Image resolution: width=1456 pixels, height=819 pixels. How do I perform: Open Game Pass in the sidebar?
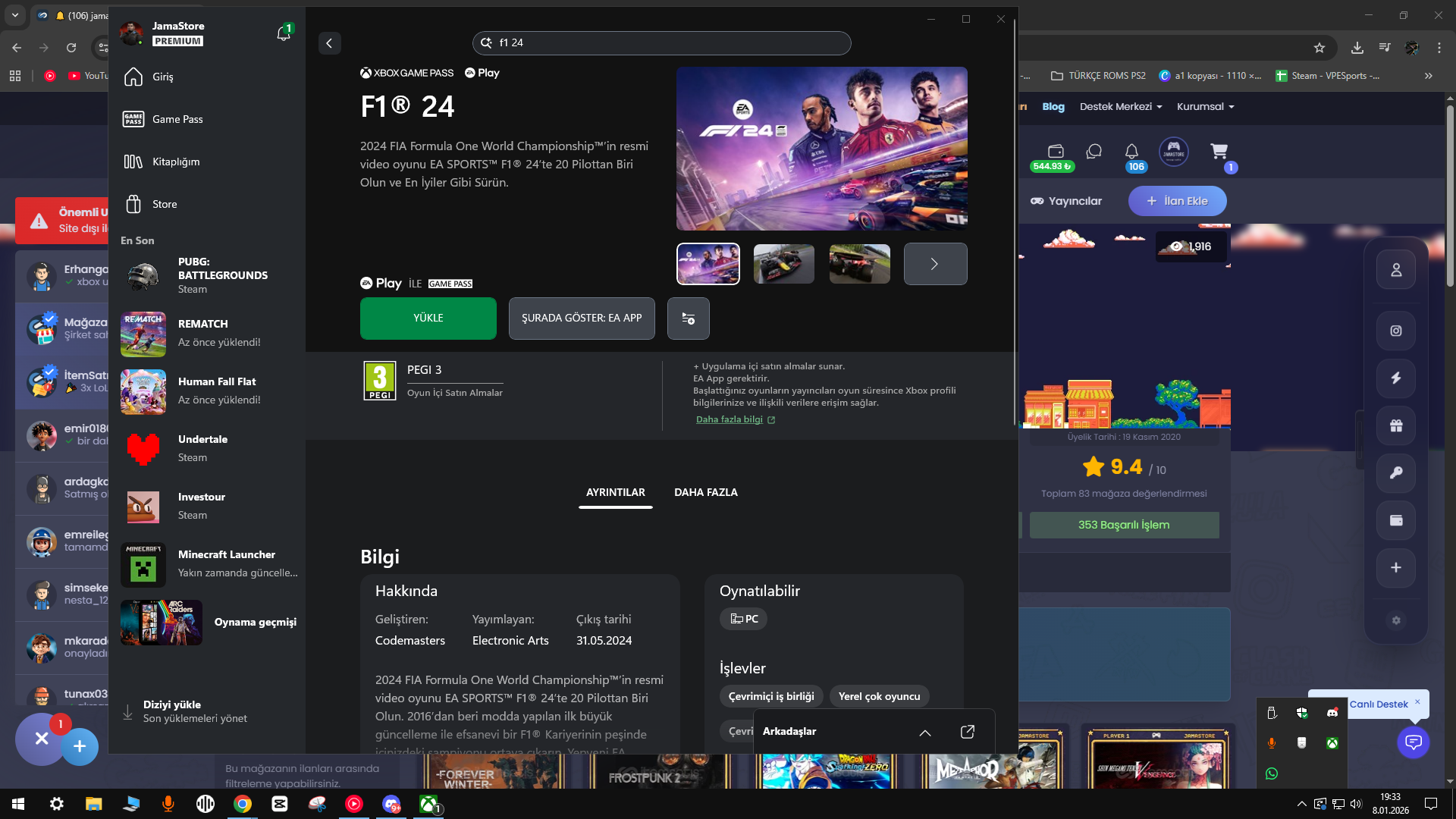[207, 119]
